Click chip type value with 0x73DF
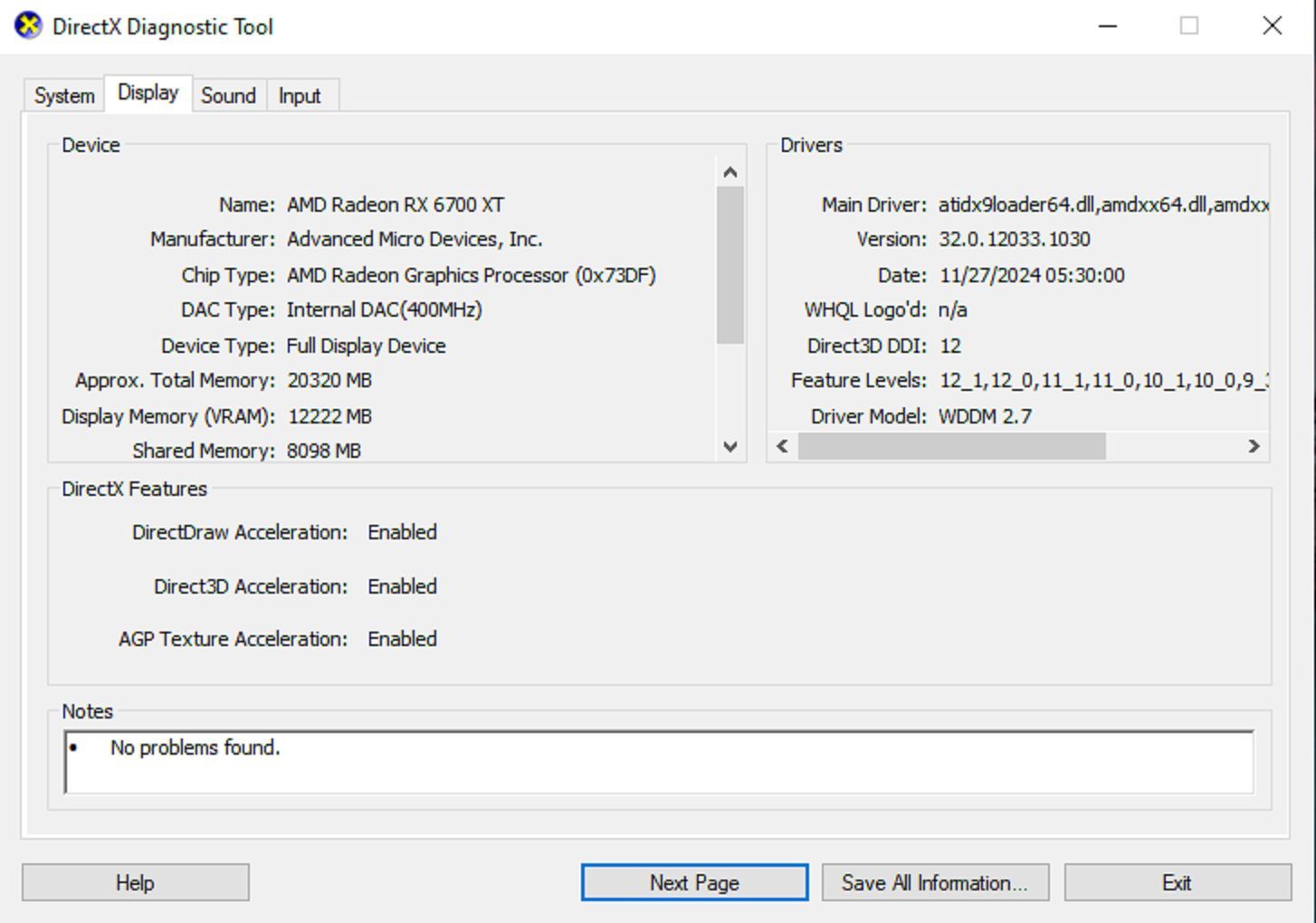This screenshot has height=923, width=1316. click(x=472, y=275)
